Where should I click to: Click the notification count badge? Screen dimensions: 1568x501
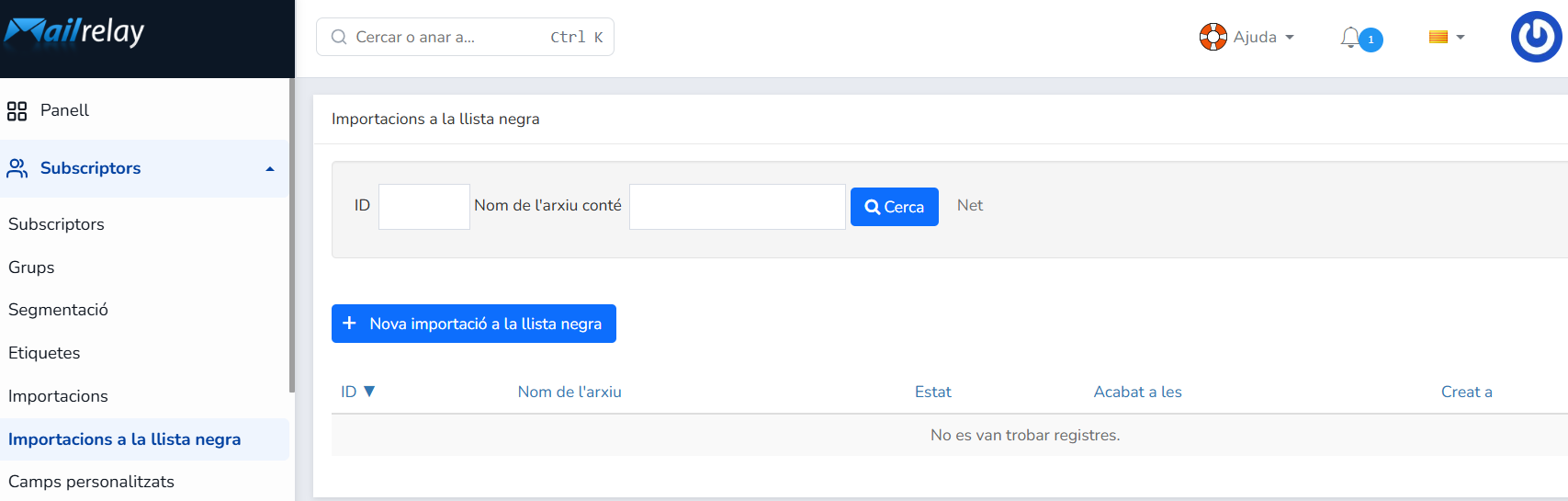1371,40
